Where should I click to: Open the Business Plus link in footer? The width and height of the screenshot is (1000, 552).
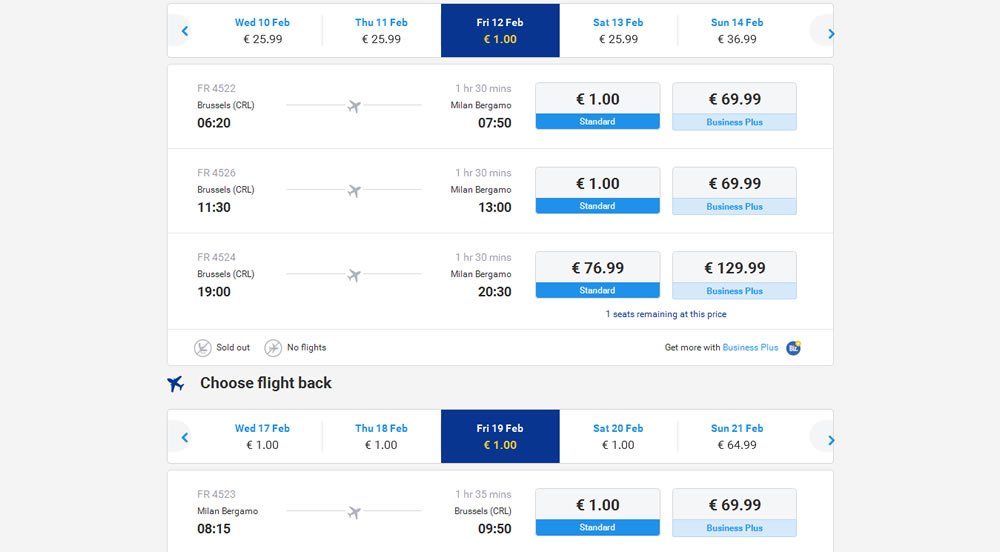[x=750, y=348]
